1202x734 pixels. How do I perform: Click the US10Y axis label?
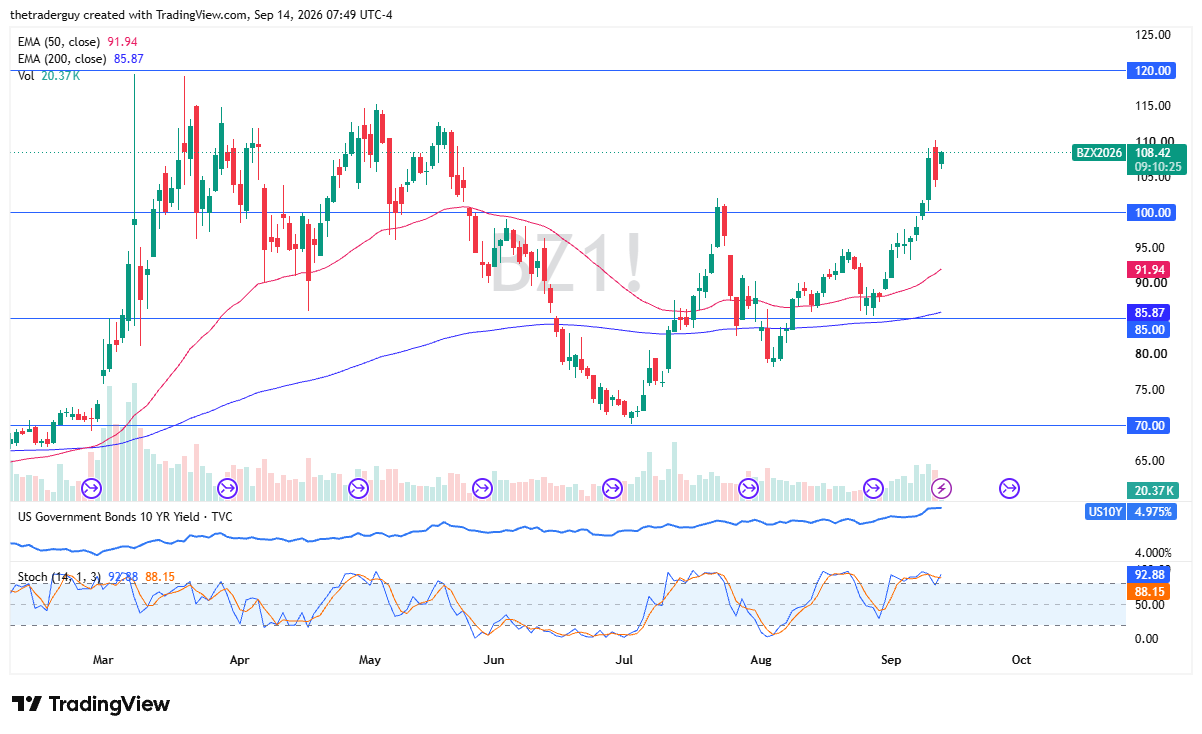tap(1105, 512)
